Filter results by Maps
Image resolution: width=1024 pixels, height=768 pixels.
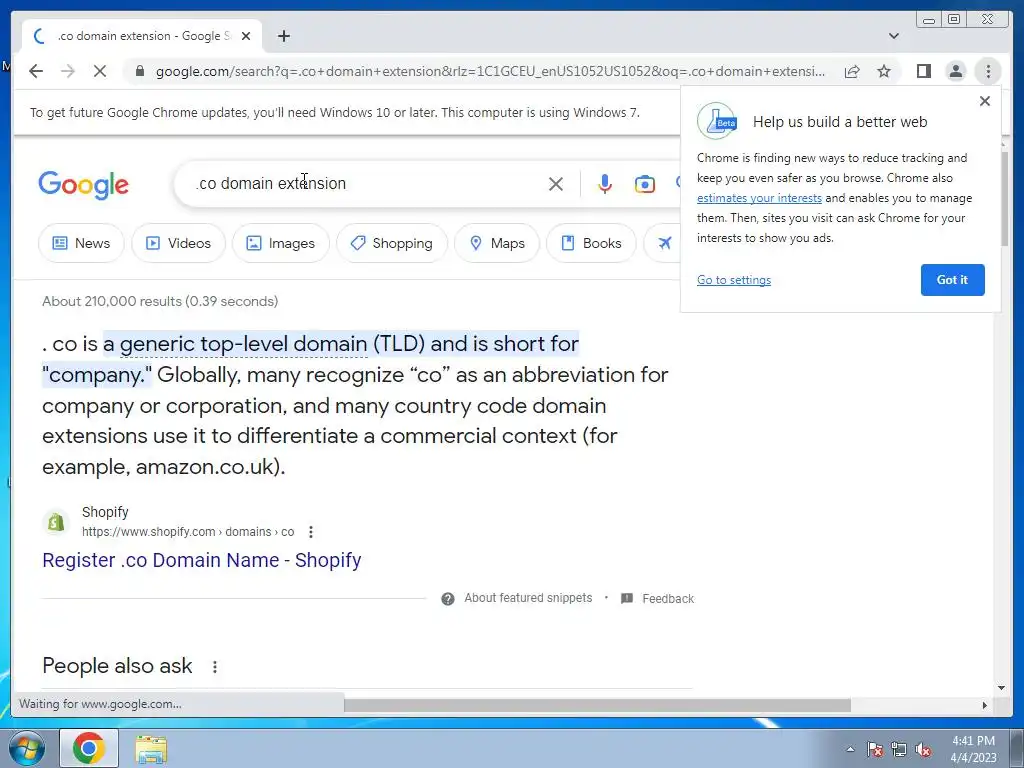coord(497,243)
